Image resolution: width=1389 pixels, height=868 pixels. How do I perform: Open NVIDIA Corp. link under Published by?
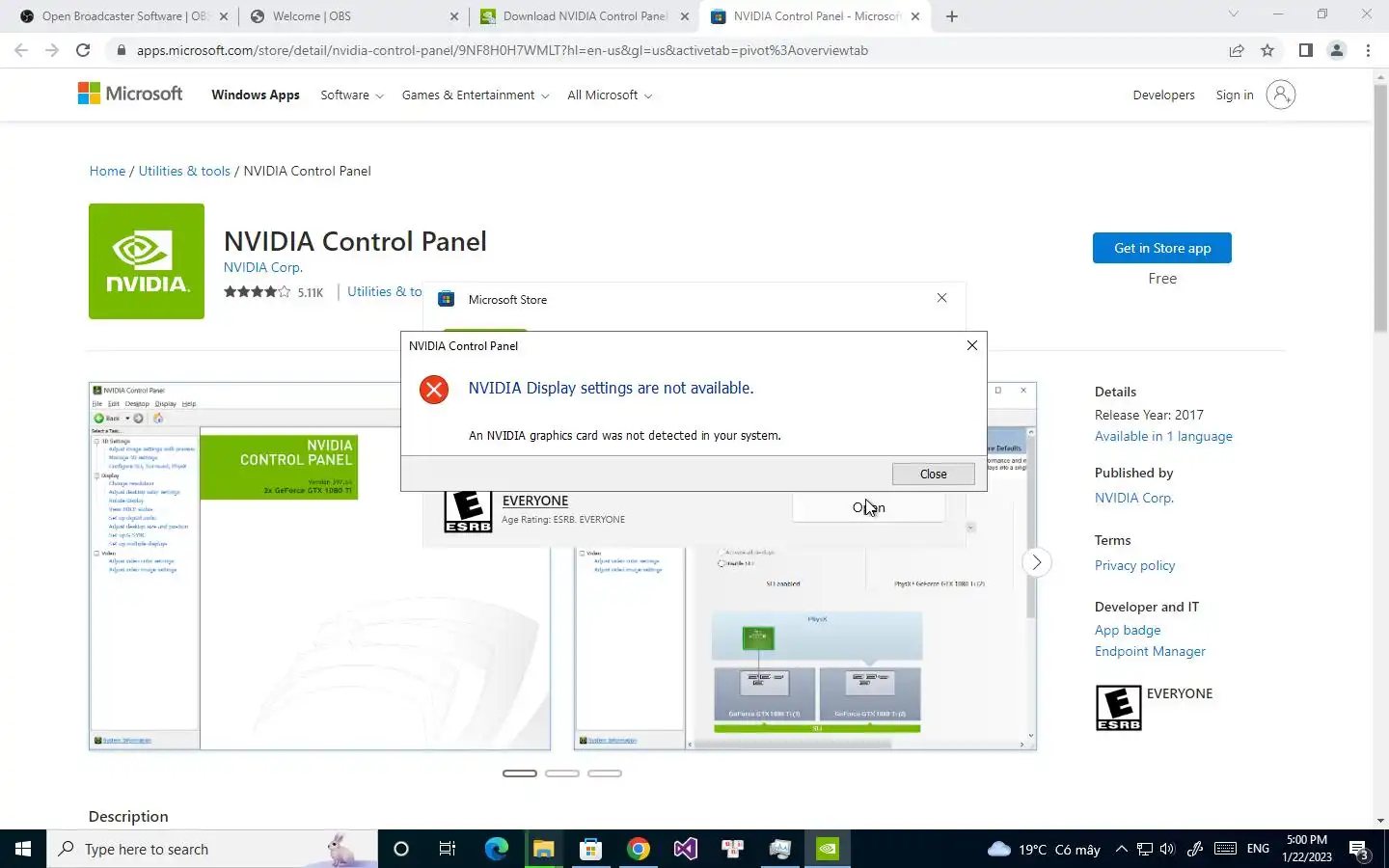tap(1134, 498)
